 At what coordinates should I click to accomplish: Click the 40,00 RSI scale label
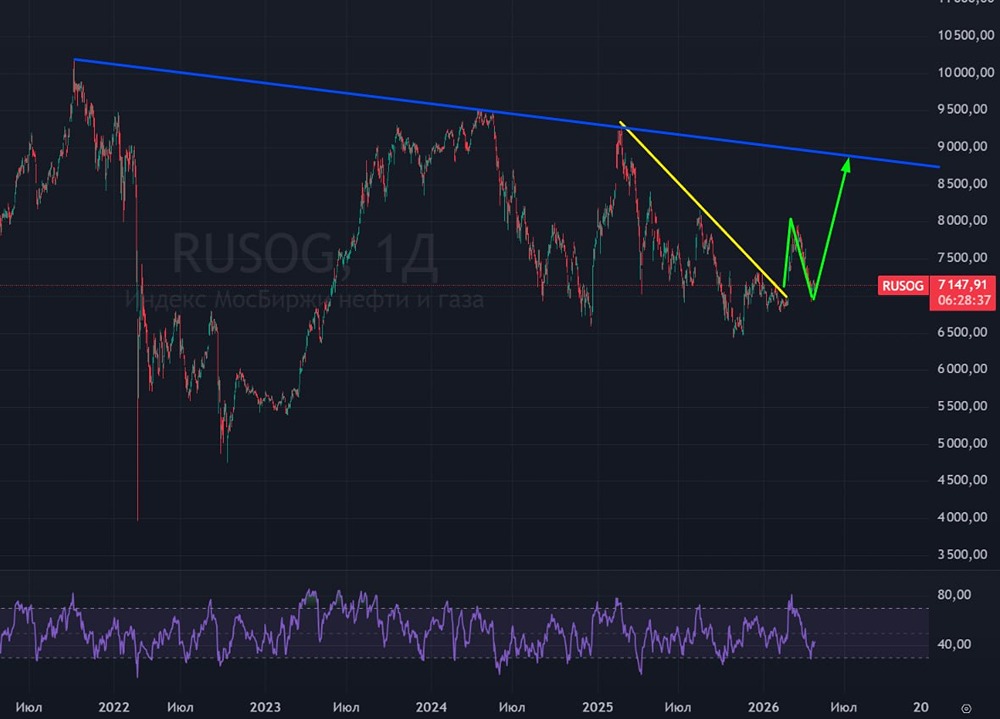point(954,644)
